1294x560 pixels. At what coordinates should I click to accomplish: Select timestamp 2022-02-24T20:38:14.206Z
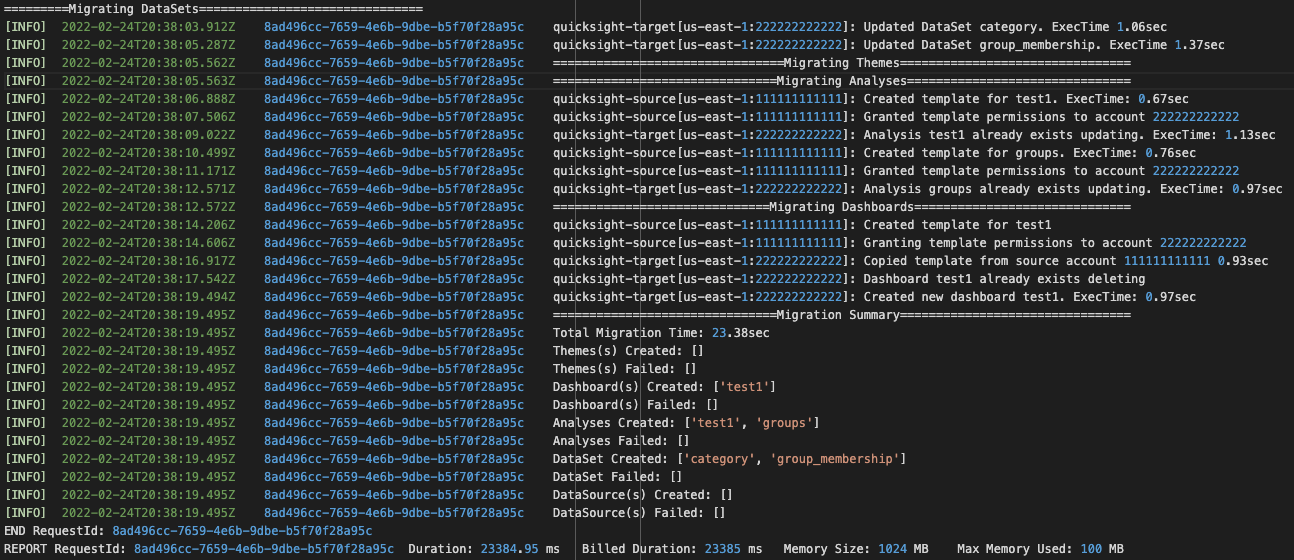point(148,224)
